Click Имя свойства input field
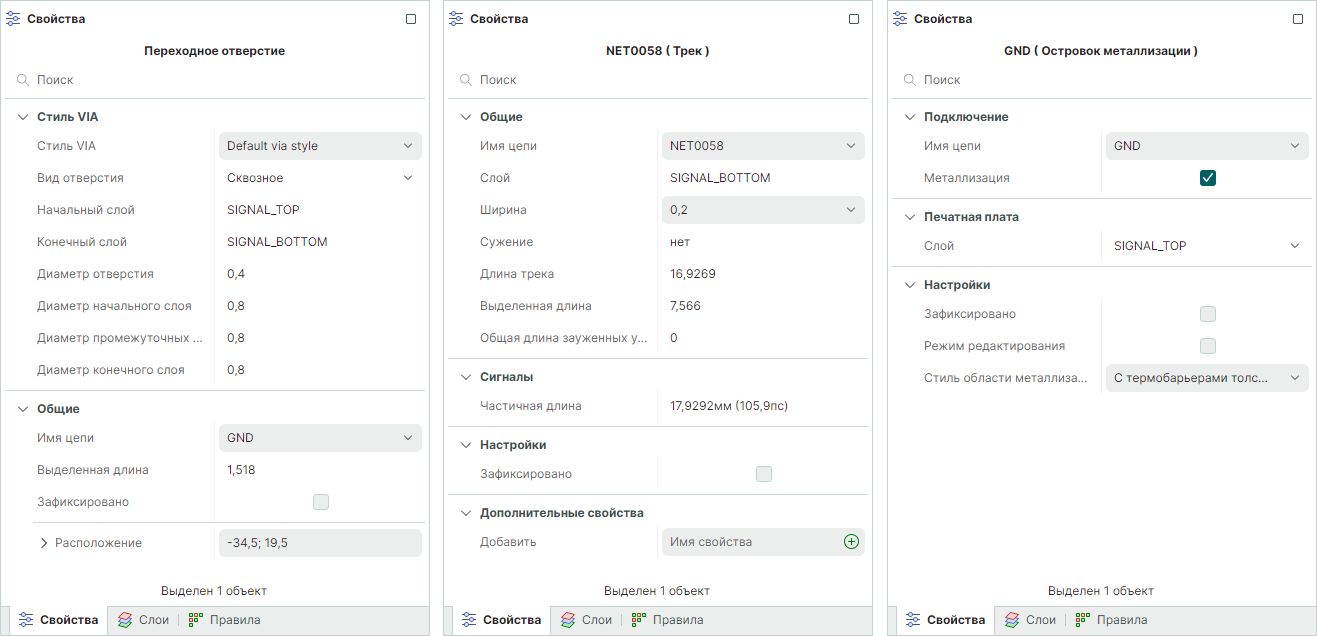This screenshot has height=636, width=1317. point(750,542)
